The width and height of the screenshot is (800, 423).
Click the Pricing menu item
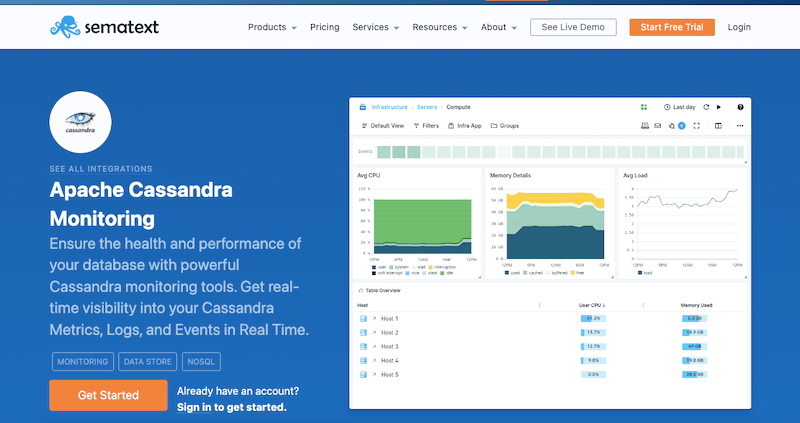coord(324,27)
